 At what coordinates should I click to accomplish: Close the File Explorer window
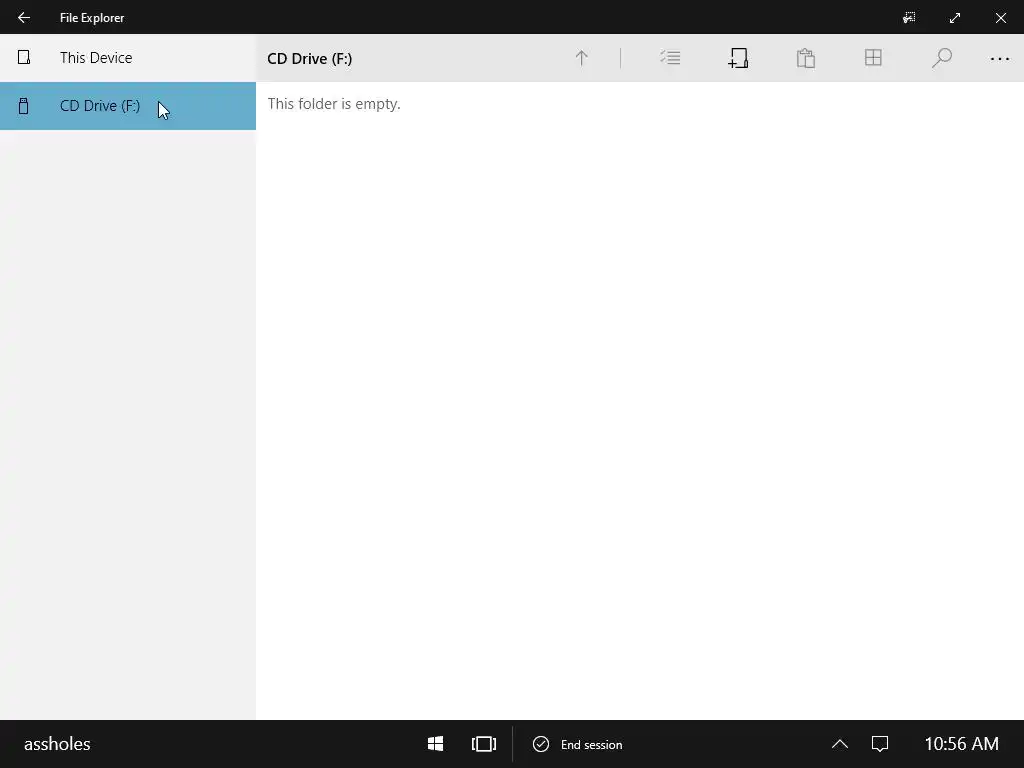tap(1000, 18)
